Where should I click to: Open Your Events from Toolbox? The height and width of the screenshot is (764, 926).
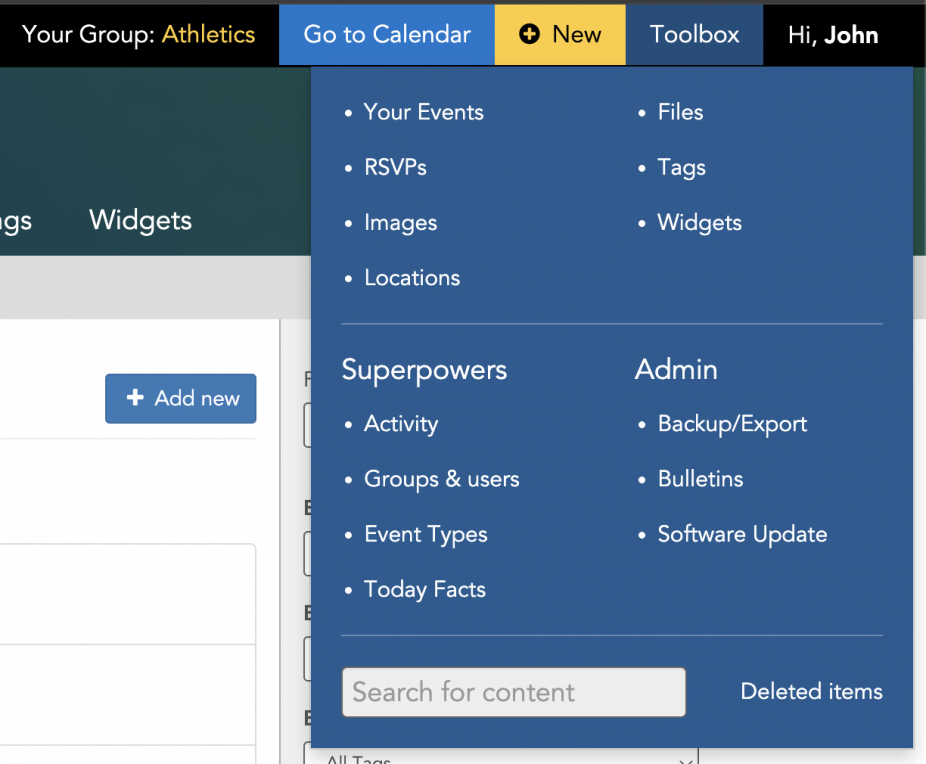423,112
